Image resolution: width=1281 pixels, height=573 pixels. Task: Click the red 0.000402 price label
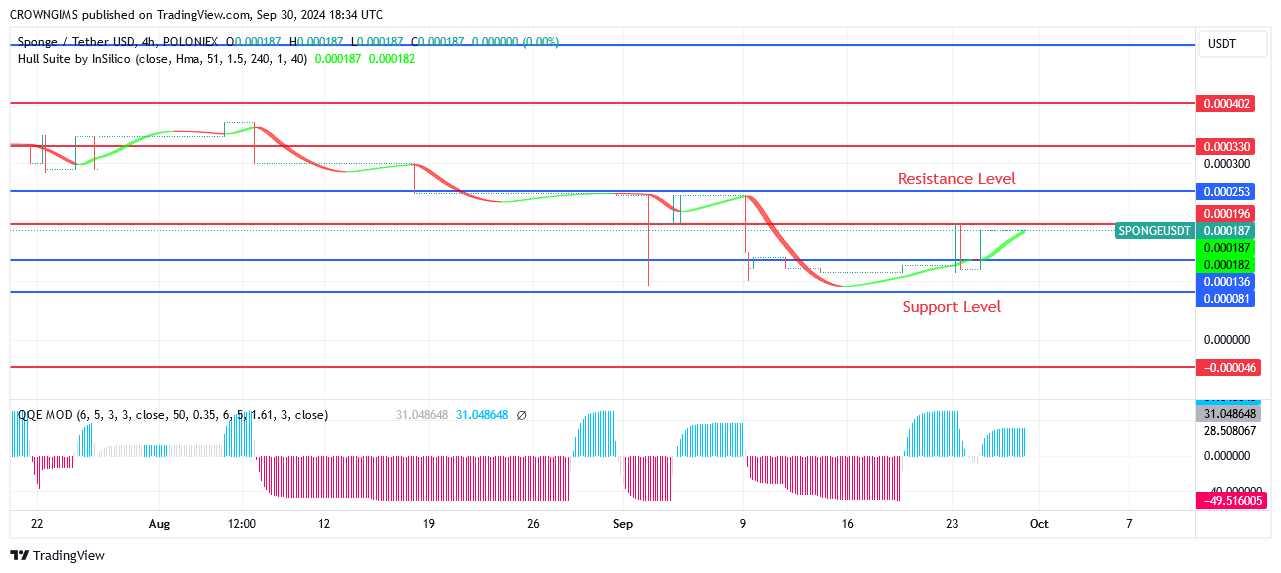coord(1227,104)
